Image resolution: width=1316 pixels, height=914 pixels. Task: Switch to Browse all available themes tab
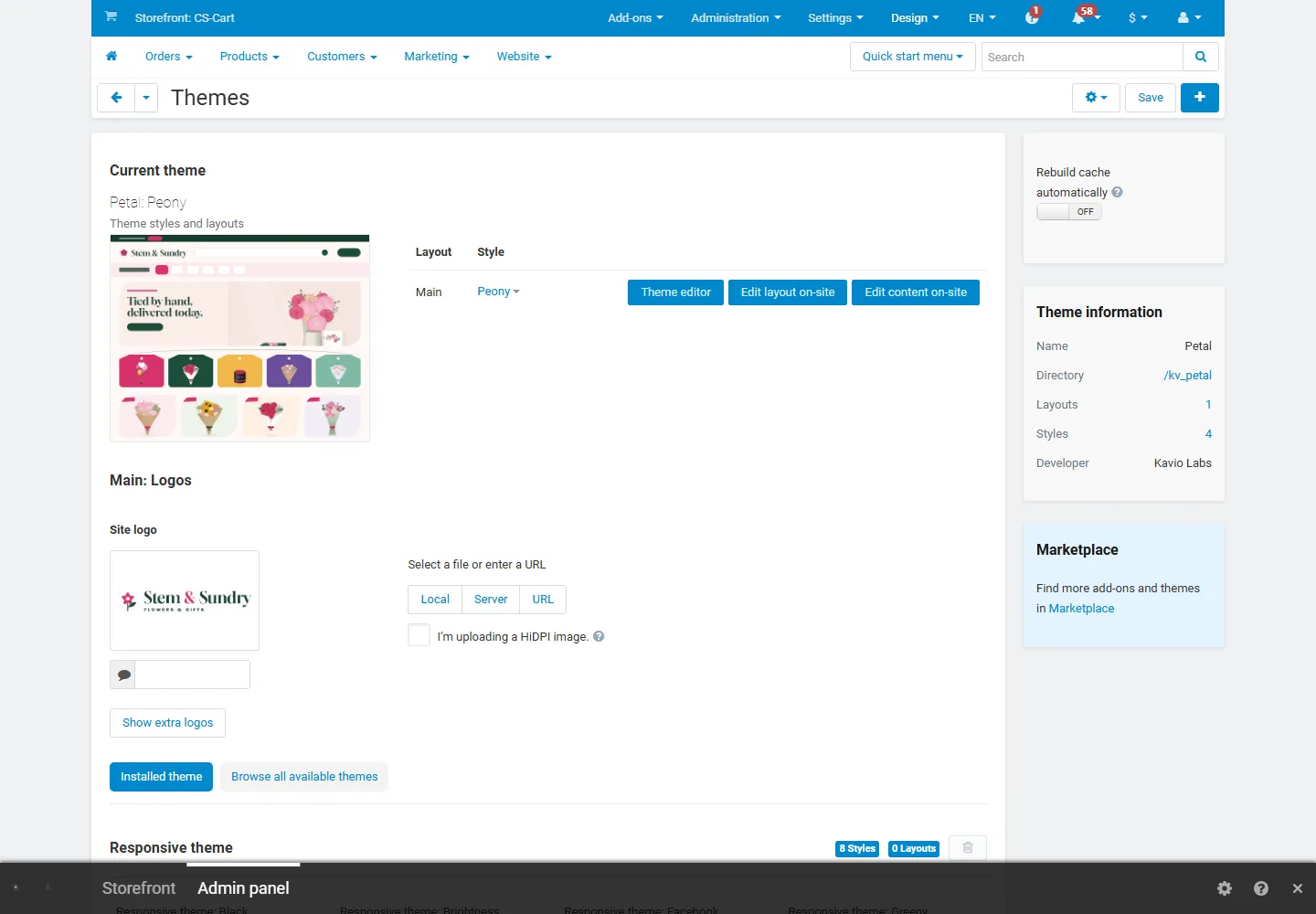click(x=304, y=777)
